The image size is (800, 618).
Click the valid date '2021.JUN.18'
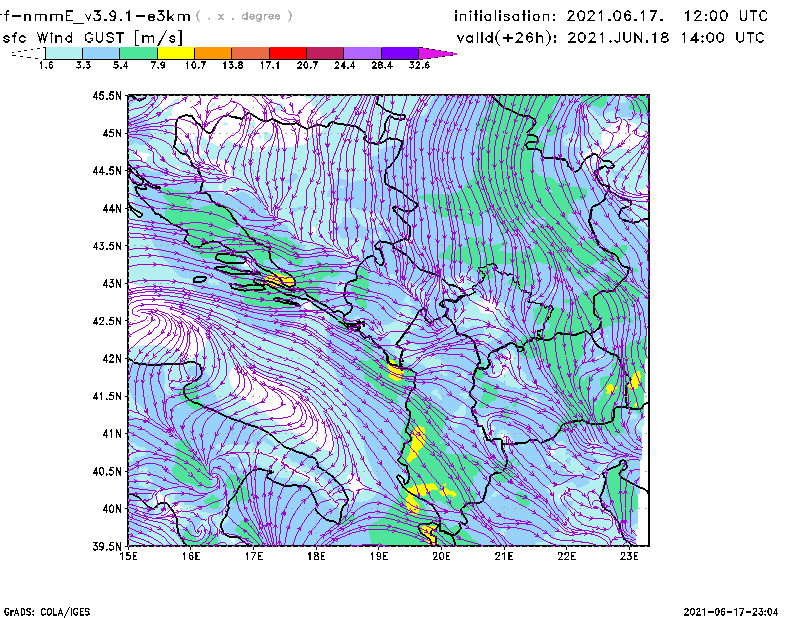(x=618, y=38)
